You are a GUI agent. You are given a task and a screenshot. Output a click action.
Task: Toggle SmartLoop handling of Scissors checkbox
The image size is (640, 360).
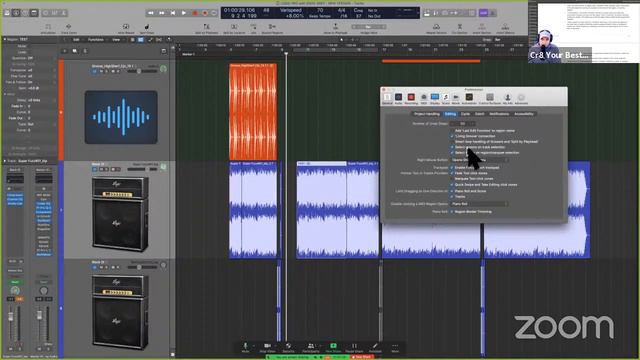click(x=452, y=142)
